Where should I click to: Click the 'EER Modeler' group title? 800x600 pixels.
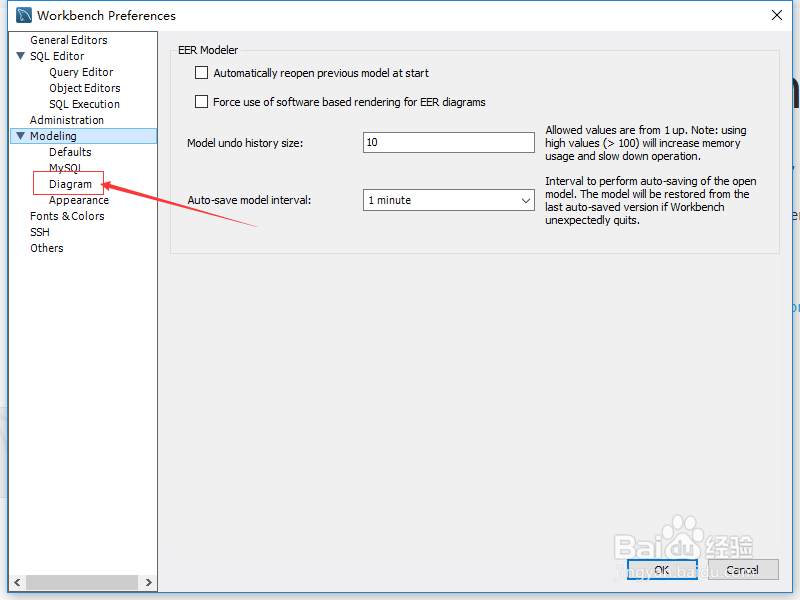208,50
